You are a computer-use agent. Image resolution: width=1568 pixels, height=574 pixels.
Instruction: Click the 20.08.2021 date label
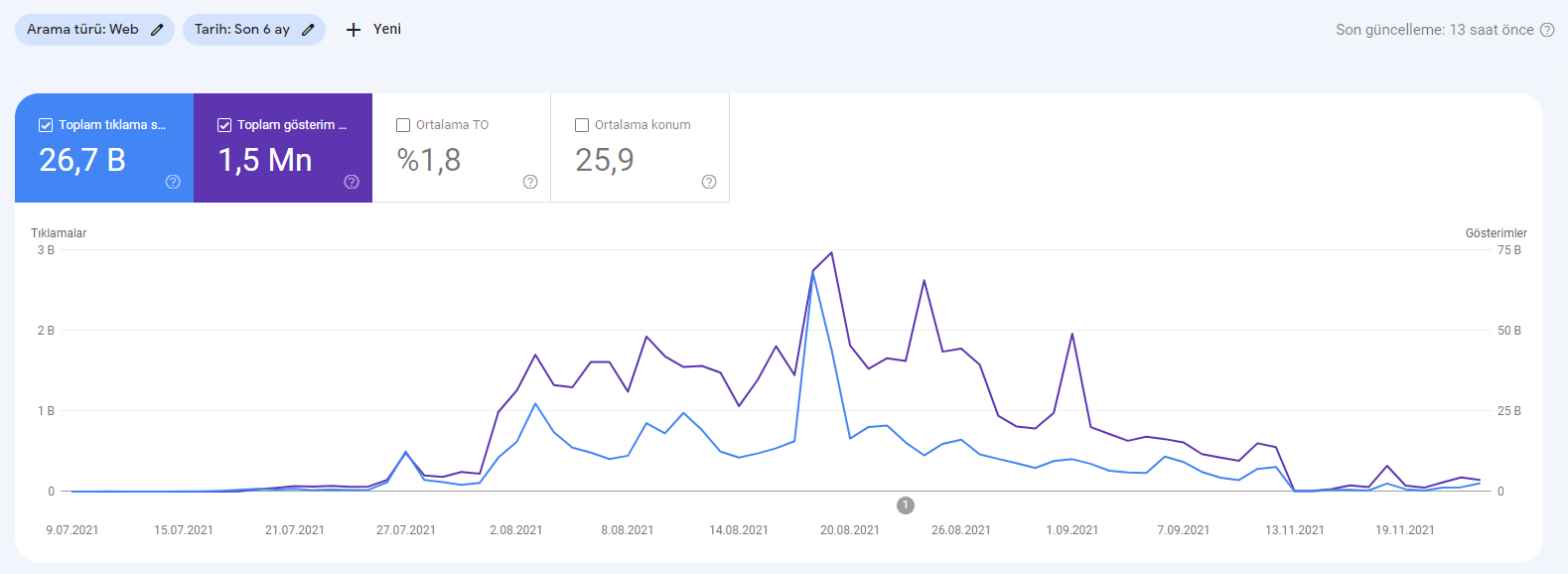click(x=850, y=530)
